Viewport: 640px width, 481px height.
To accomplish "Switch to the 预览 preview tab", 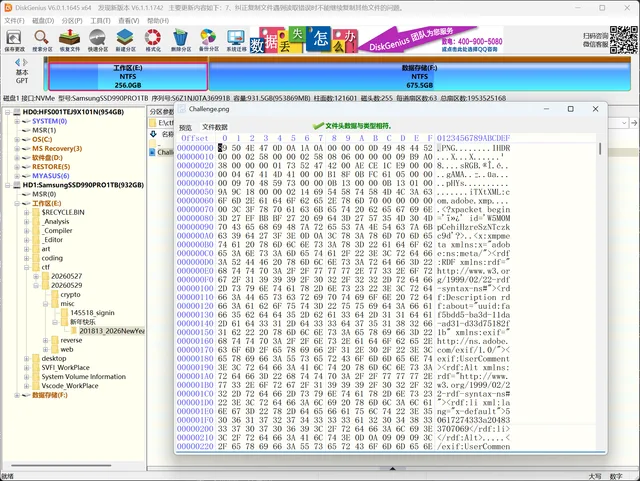I will [x=185, y=127].
